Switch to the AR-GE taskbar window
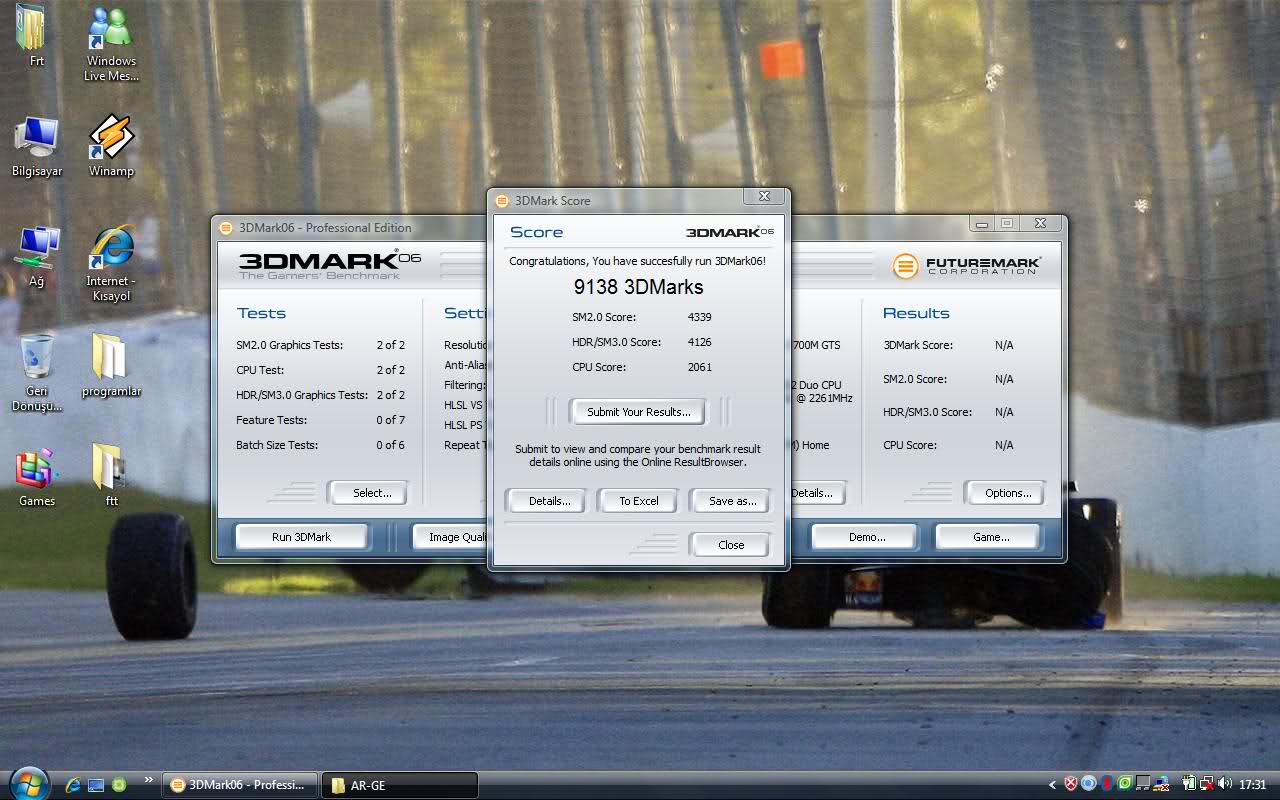The image size is (1280, 800). tap(400, 785)
